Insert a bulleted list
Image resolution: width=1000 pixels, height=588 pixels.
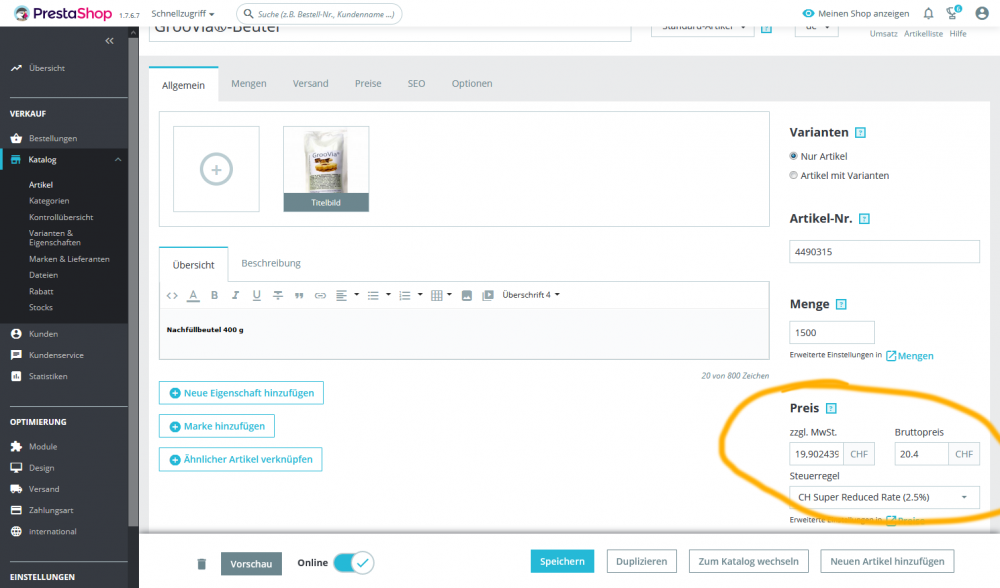click(x=374, y=295)
